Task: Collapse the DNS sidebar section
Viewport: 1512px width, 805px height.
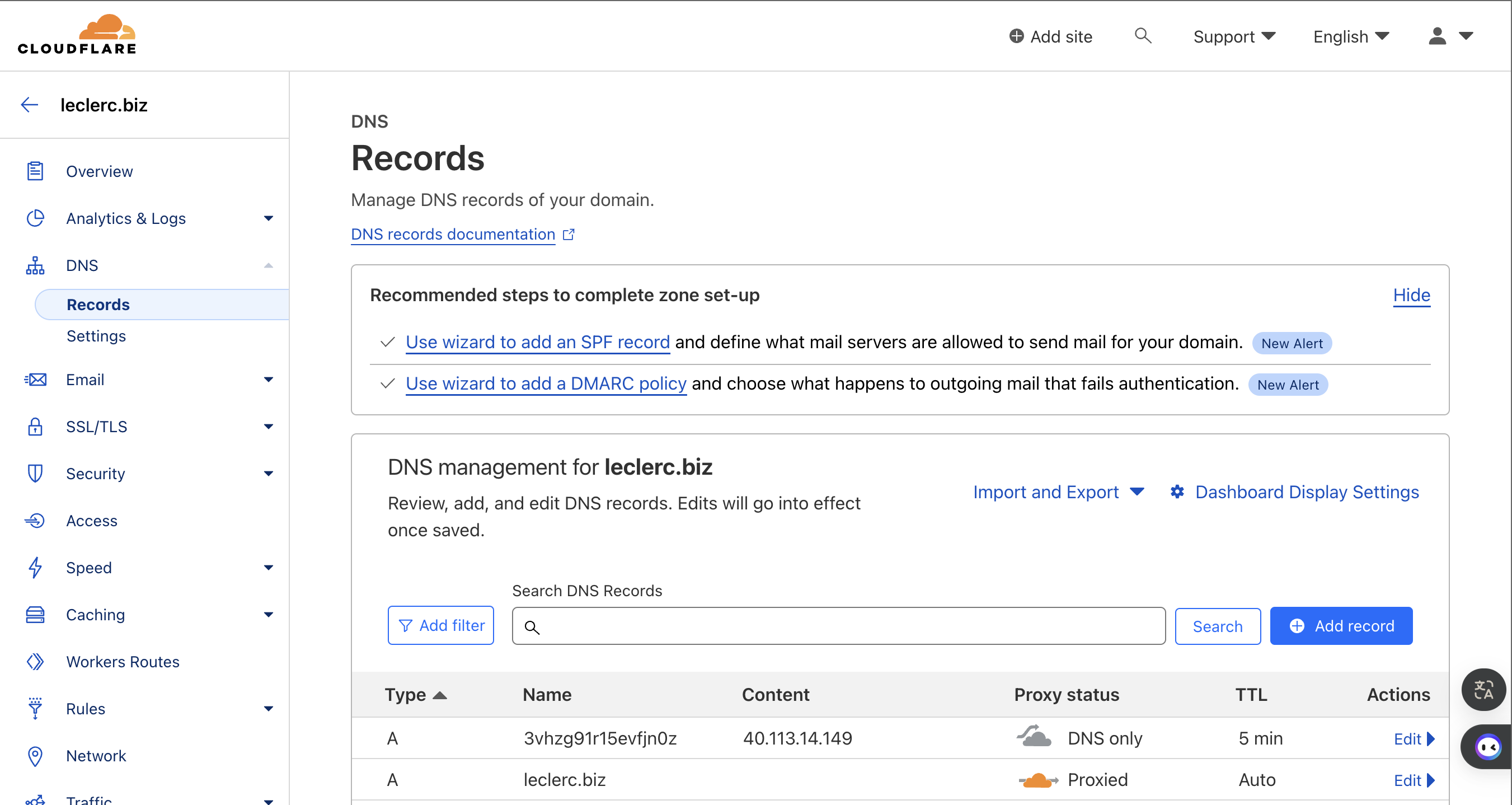Action: coord(268,265)
